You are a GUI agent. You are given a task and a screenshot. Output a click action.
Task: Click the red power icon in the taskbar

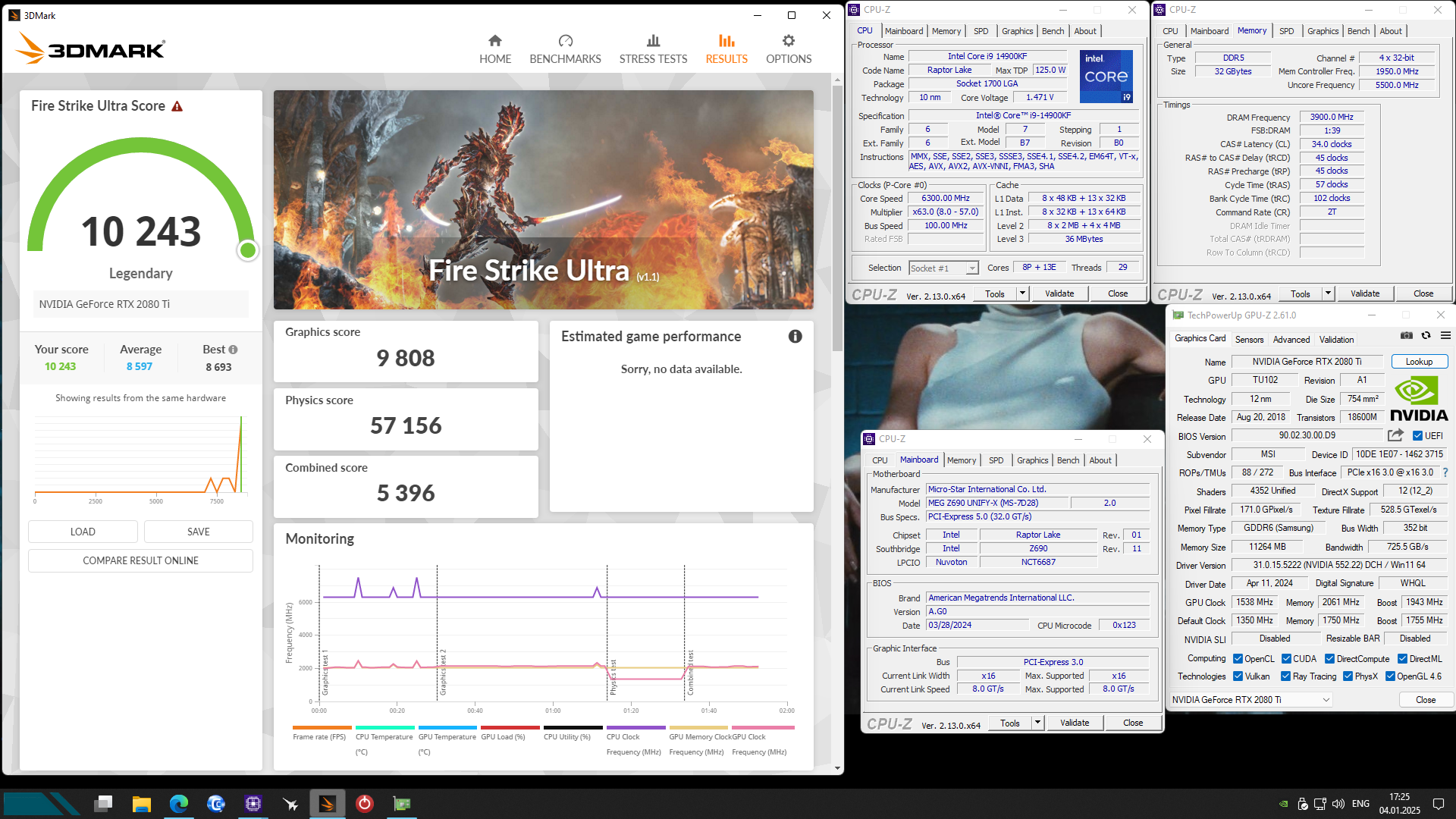pyautogui.click(x=365, y=804)
